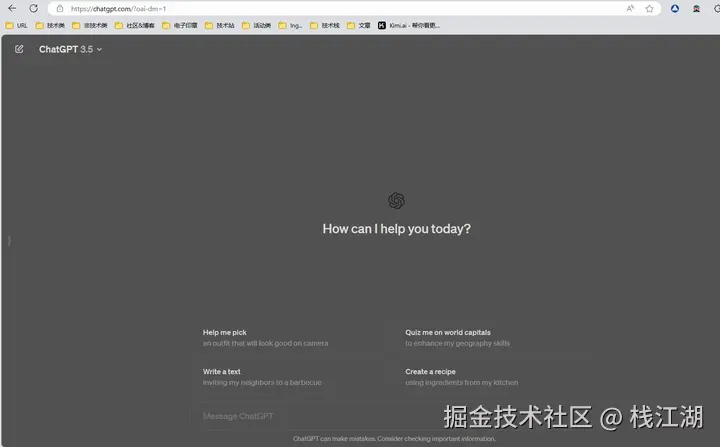The width and height of the screenshot is (720, 447).
Task: Open the 技术站 bookmark folder
Action: point(219,25)
